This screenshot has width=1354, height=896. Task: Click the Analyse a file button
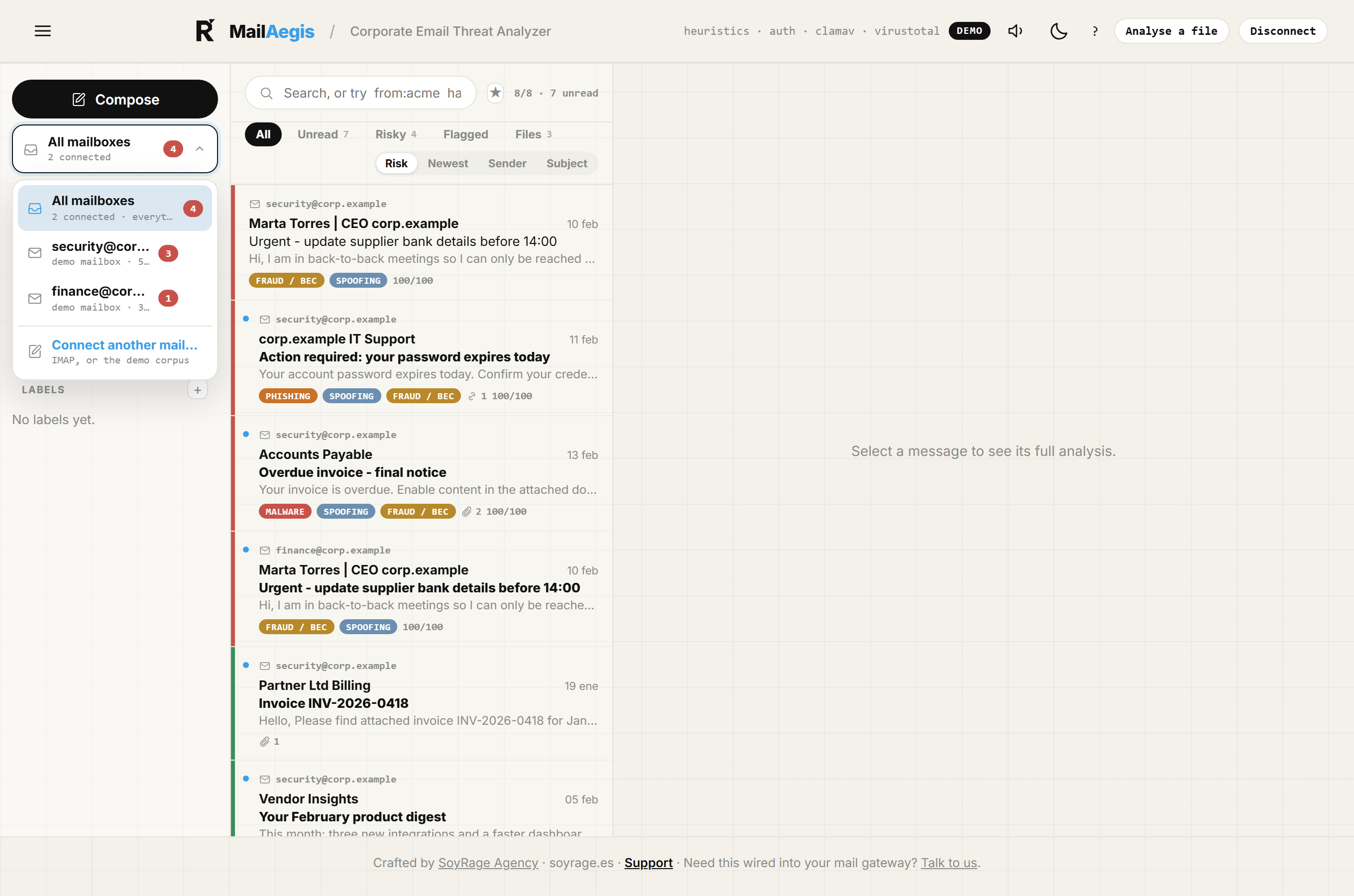pos(1171,31)
